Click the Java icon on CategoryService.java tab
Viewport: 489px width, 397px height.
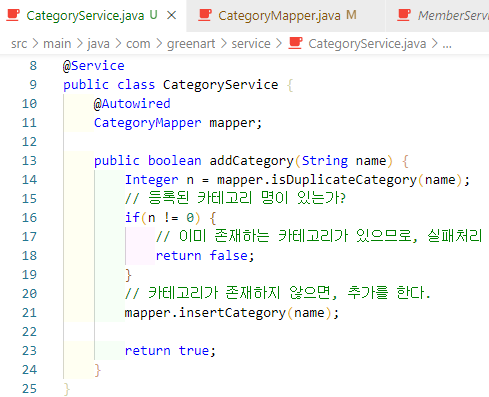(13, 15)
